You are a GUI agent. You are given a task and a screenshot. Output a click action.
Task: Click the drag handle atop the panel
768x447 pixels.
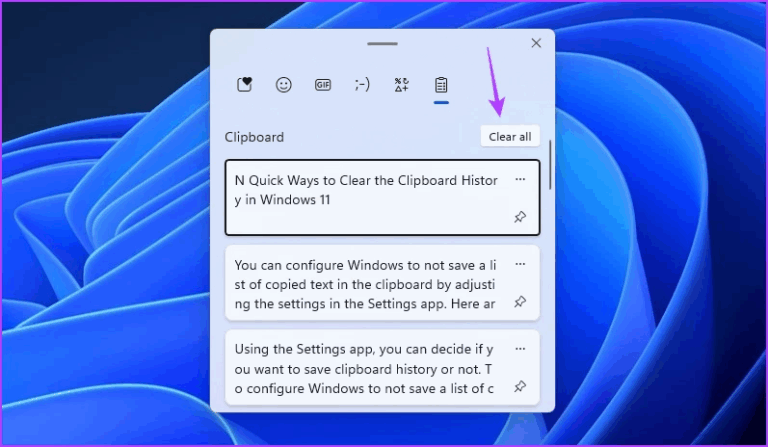point(383,44)
